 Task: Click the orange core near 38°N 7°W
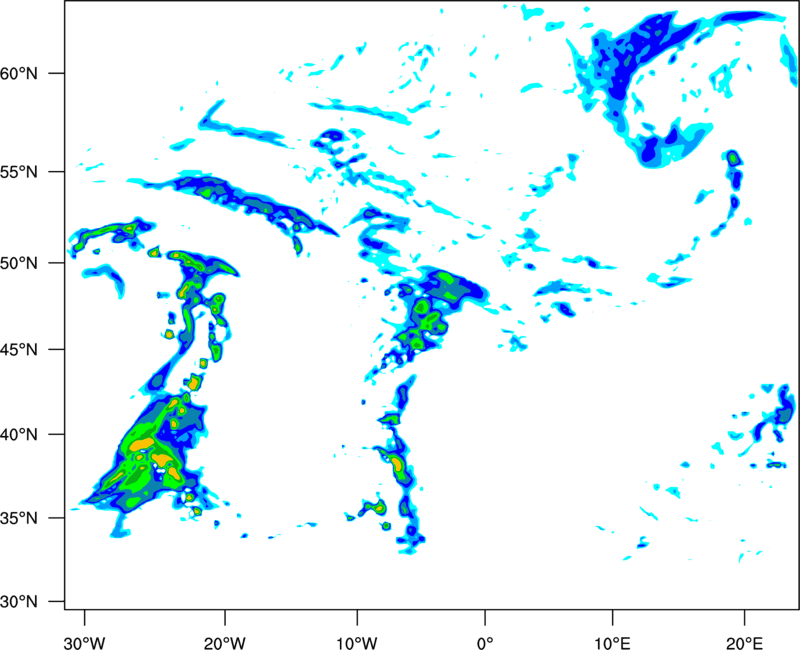tap(397, 464)
